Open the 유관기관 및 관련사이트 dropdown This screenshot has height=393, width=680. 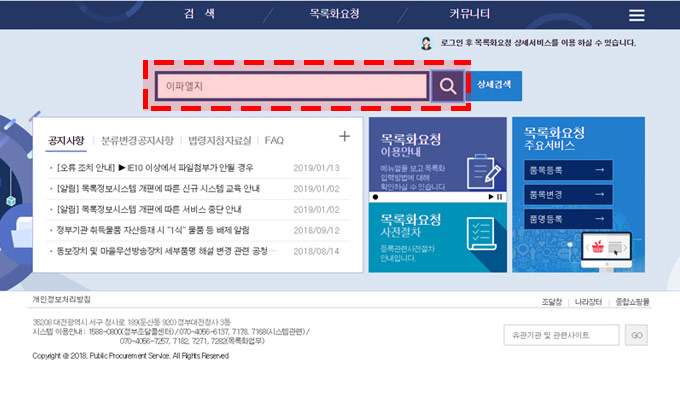pyautogui.click(x=561, y=335)
